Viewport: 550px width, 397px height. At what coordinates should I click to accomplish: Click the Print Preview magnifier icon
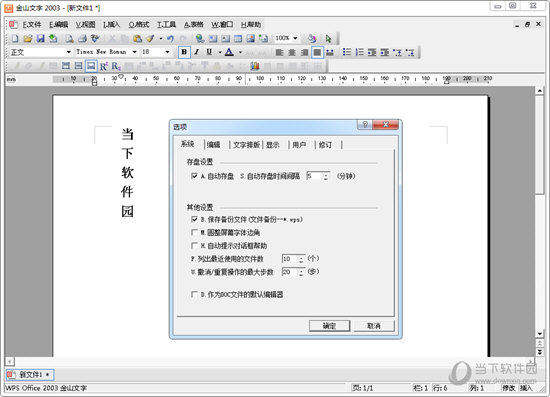tap(69, 39)
